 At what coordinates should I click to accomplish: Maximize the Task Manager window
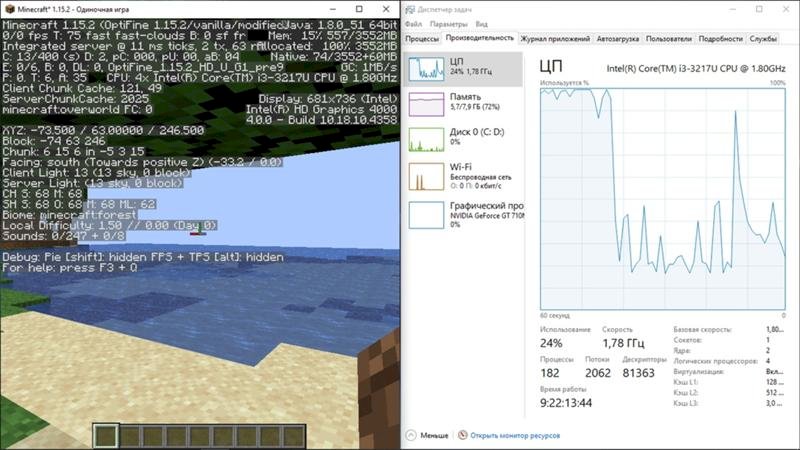coord(759,9)
